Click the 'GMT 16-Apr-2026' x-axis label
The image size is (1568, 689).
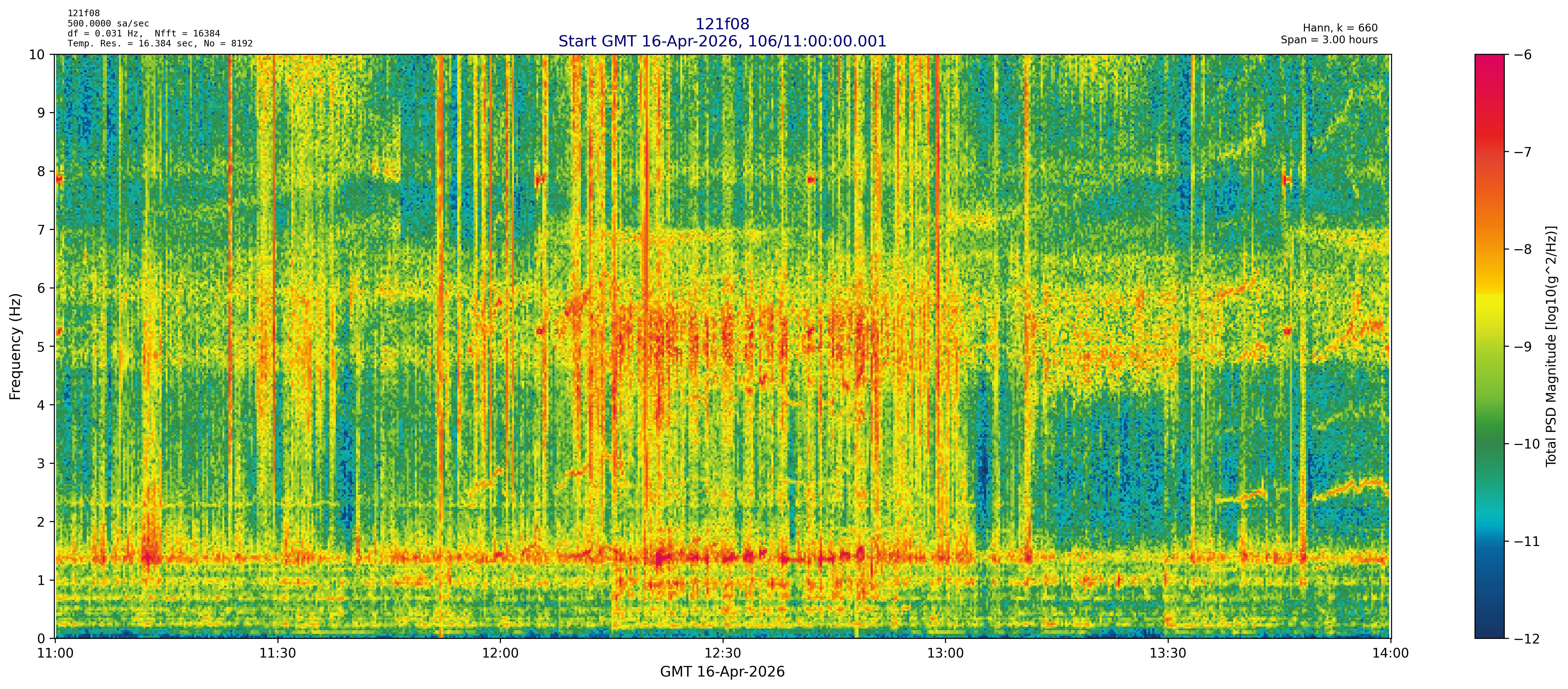(x=722, y=672)
